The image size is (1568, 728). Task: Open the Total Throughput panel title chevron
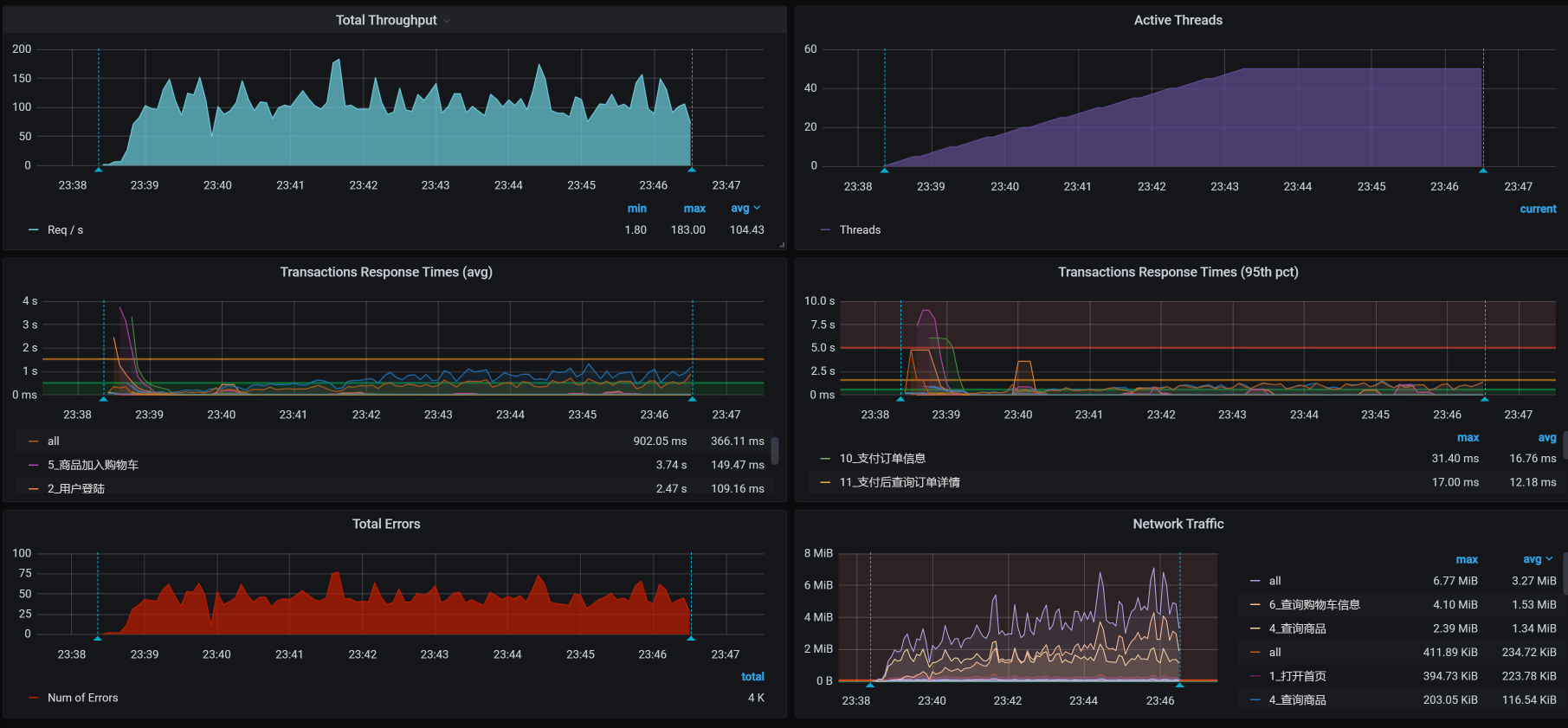447,21
